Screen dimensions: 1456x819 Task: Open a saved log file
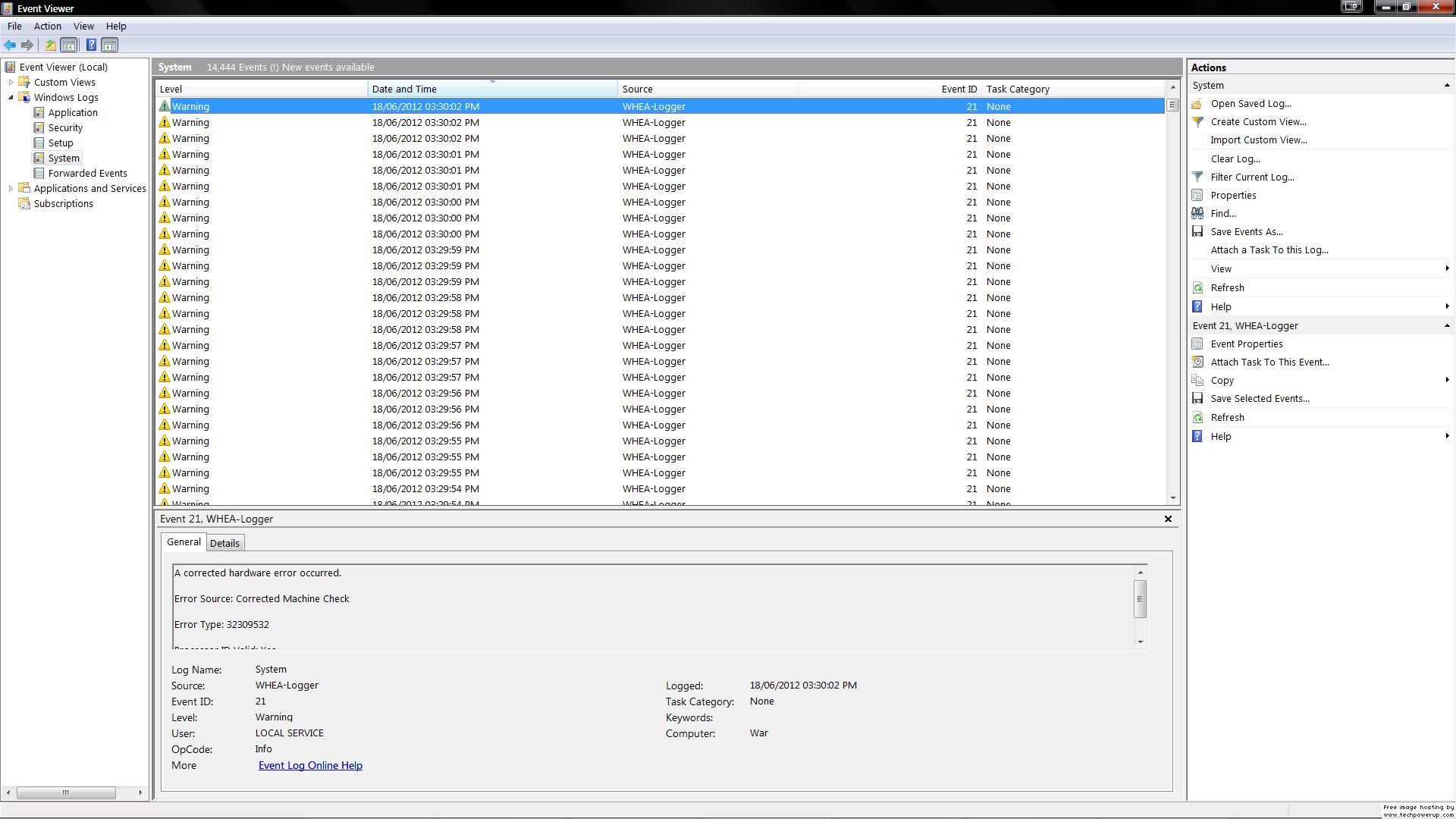click(x=1249, y=103)
